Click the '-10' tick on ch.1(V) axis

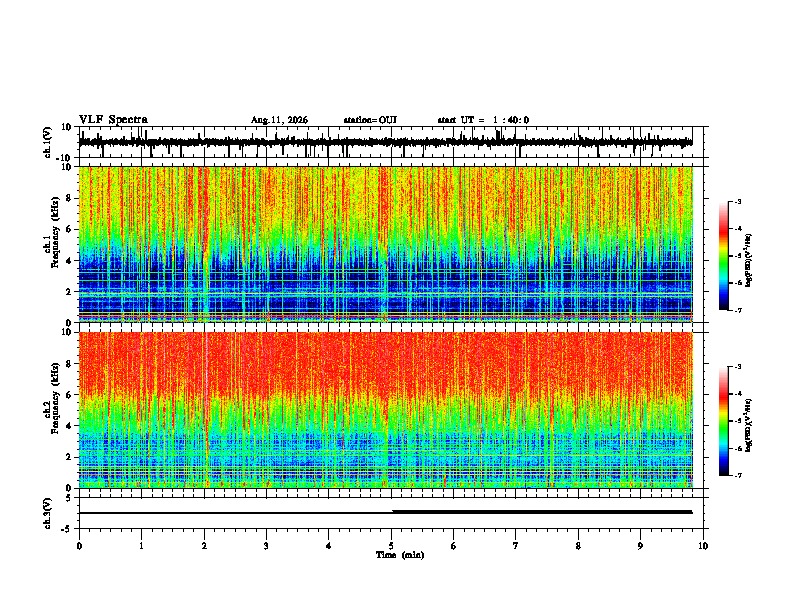(65, 158)
